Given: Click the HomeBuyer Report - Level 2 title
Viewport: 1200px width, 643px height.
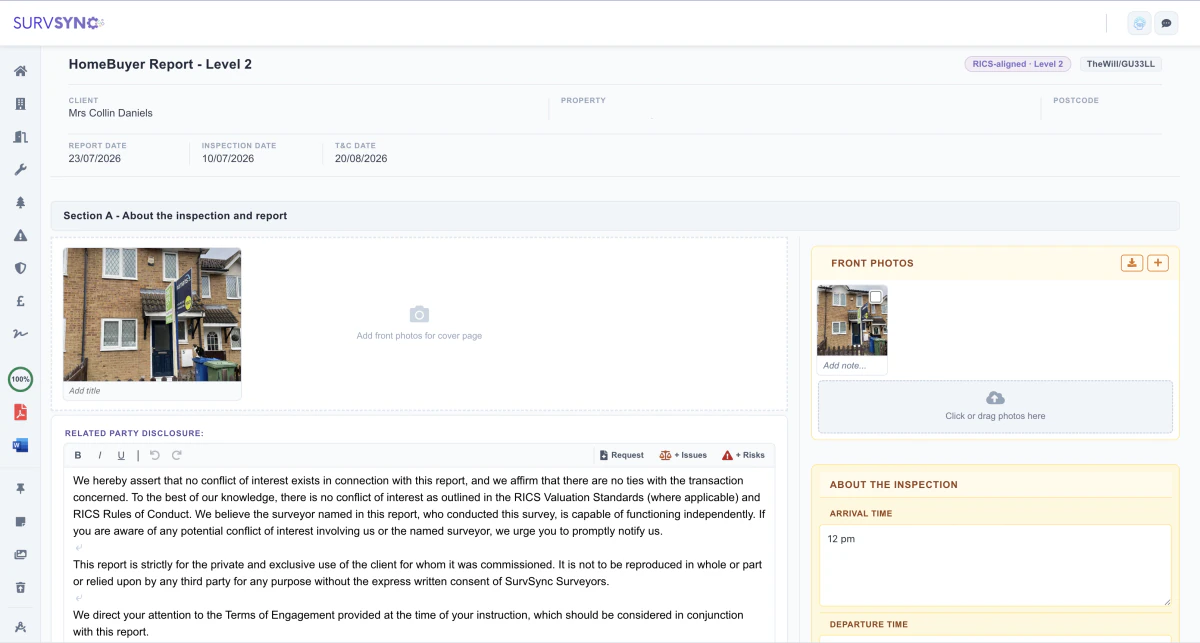Looking at the screenshot, I should 160,64.
